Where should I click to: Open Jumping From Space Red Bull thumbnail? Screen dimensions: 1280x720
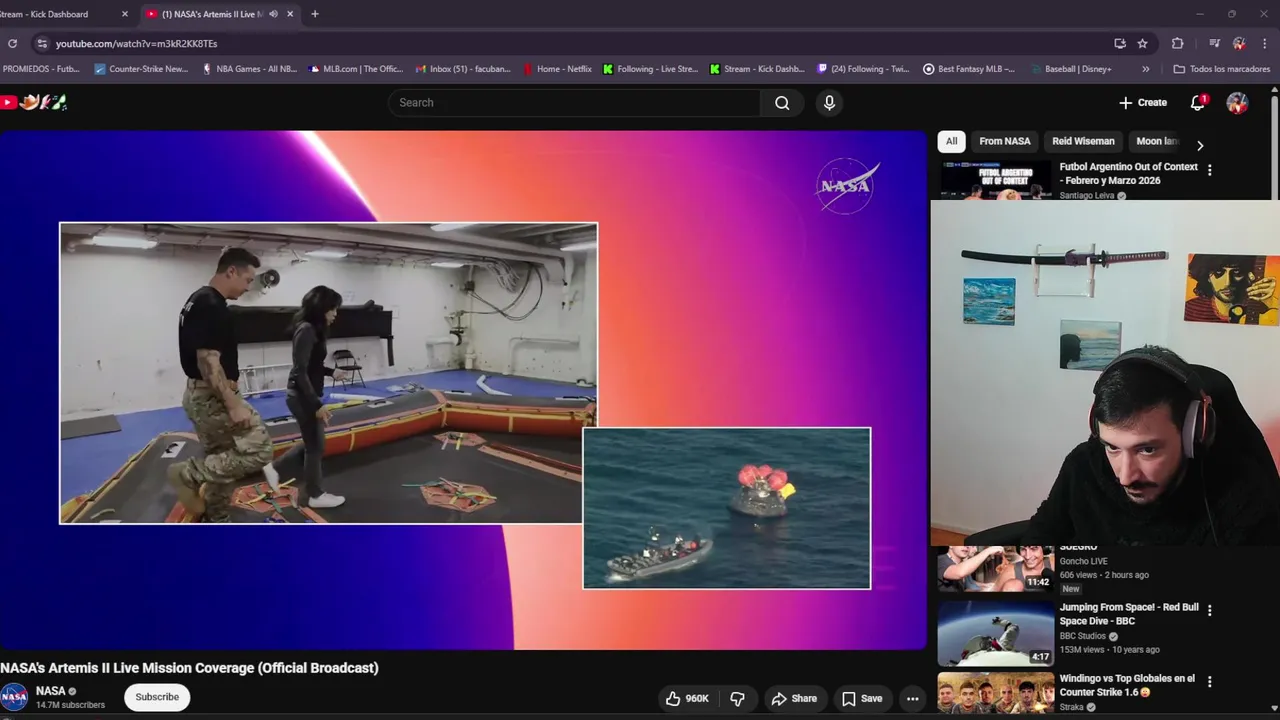point(996,633)
